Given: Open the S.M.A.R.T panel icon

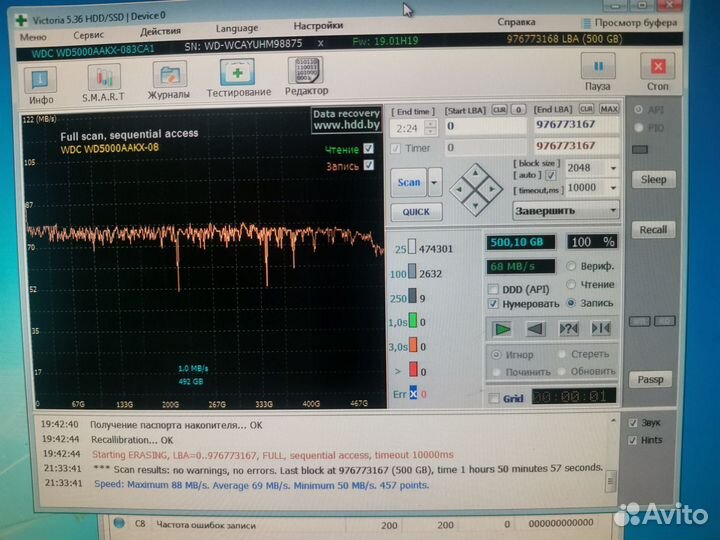Looking at the screenshot, I should (x=103, y=78).
